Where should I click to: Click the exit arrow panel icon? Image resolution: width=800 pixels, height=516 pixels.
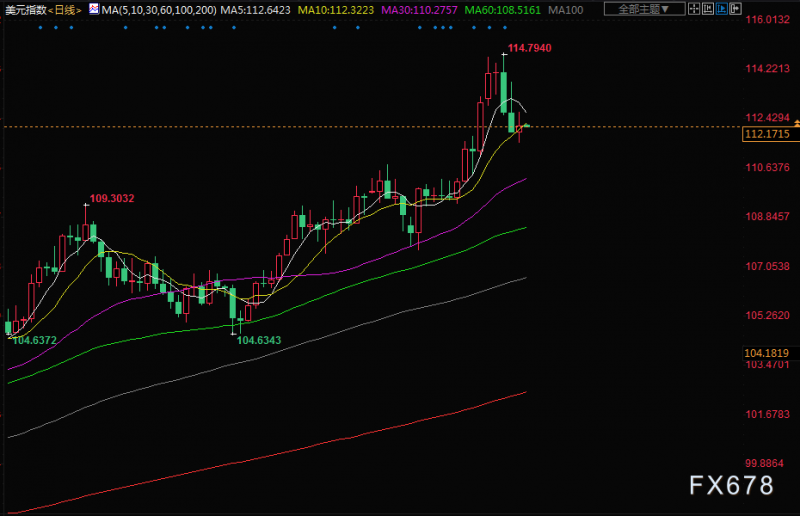[735, 9]
